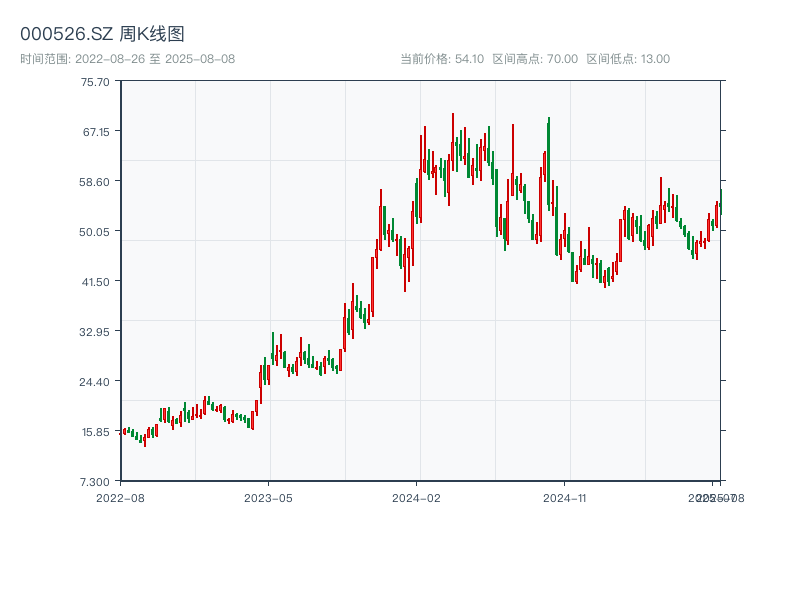The image size is (800, 600).
Task: Click y-axis label 58.60
Action: coord(94,182)
